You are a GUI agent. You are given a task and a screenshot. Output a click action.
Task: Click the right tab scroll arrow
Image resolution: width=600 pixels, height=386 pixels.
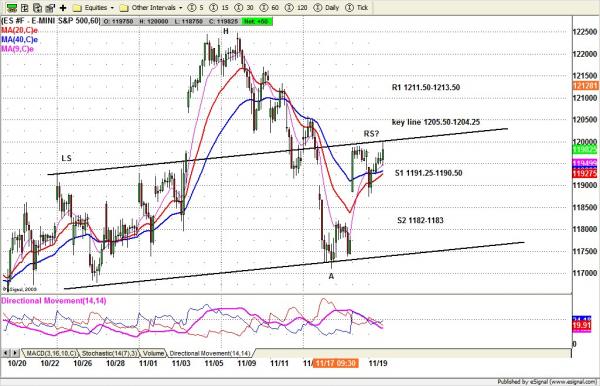(x=15, y=353)
